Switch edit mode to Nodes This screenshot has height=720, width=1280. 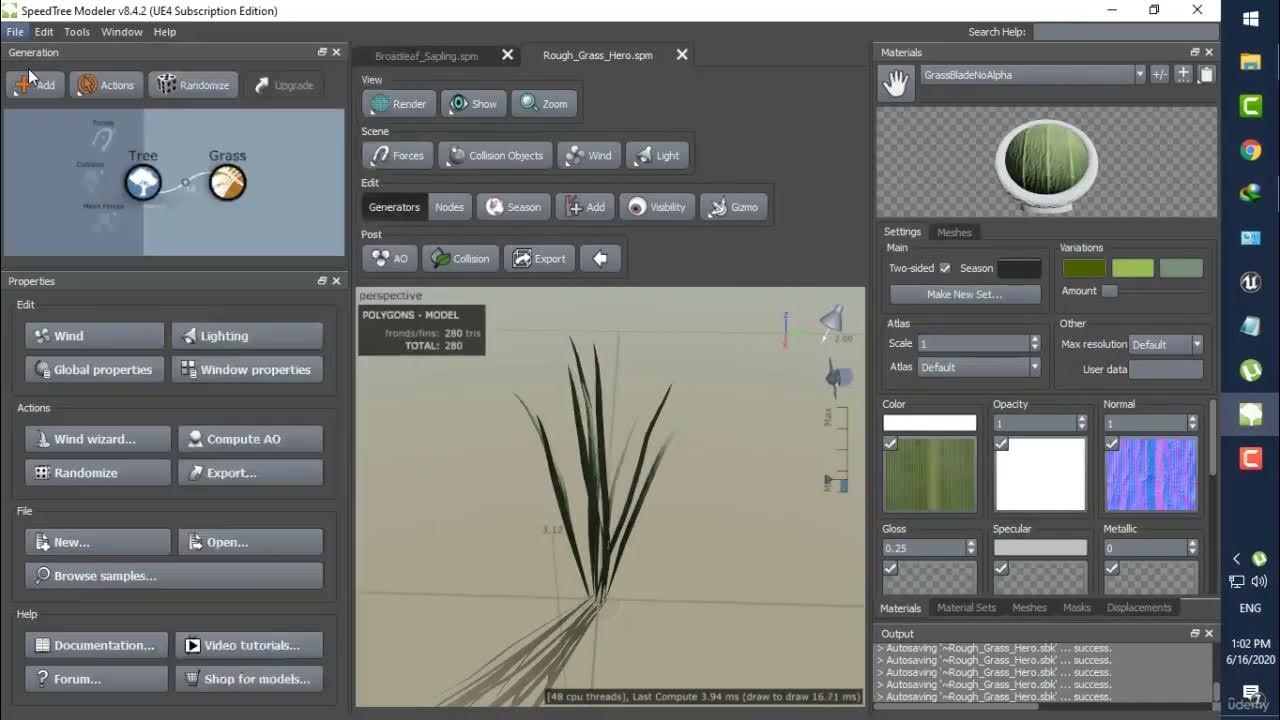pos(449,207)
